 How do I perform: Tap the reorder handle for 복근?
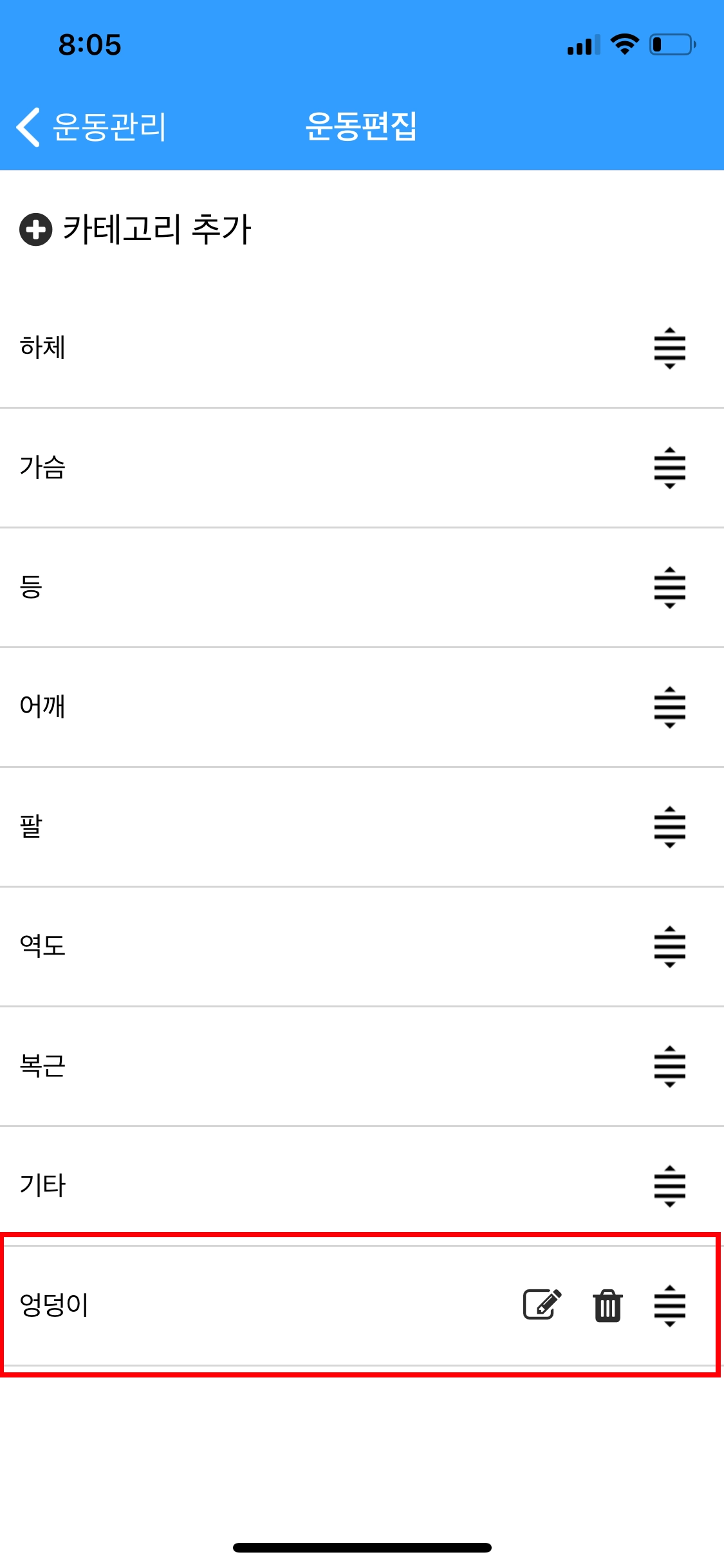coord(669,1067)
